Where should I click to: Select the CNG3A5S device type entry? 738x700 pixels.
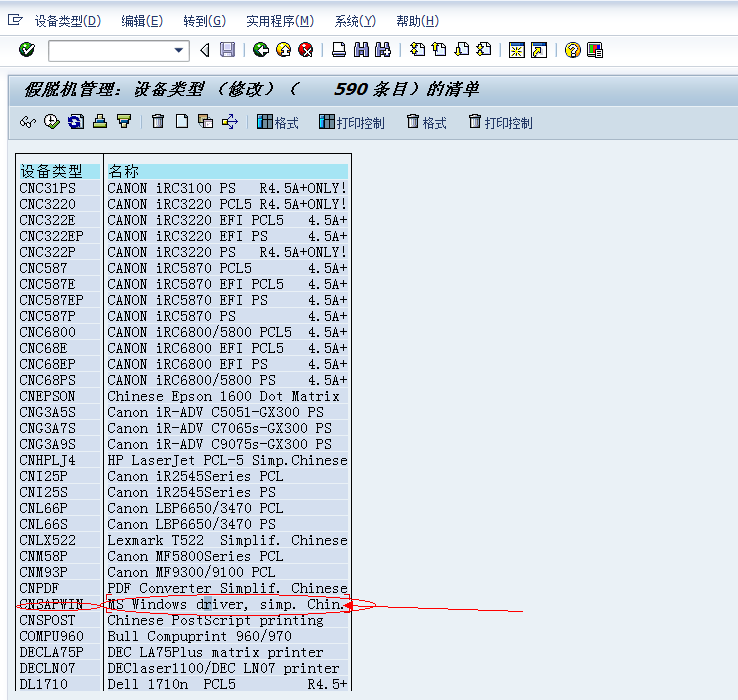[48, 412]
